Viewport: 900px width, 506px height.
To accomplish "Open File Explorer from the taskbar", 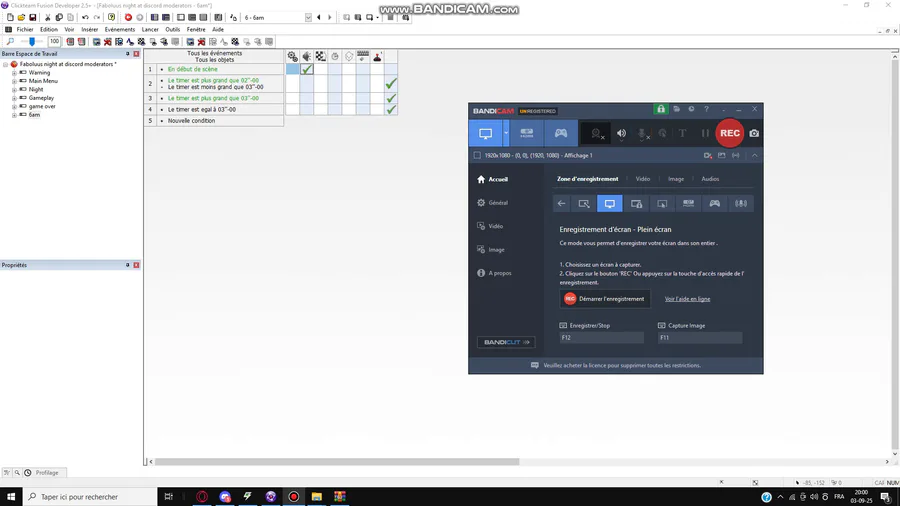I will tap(316, 497).
